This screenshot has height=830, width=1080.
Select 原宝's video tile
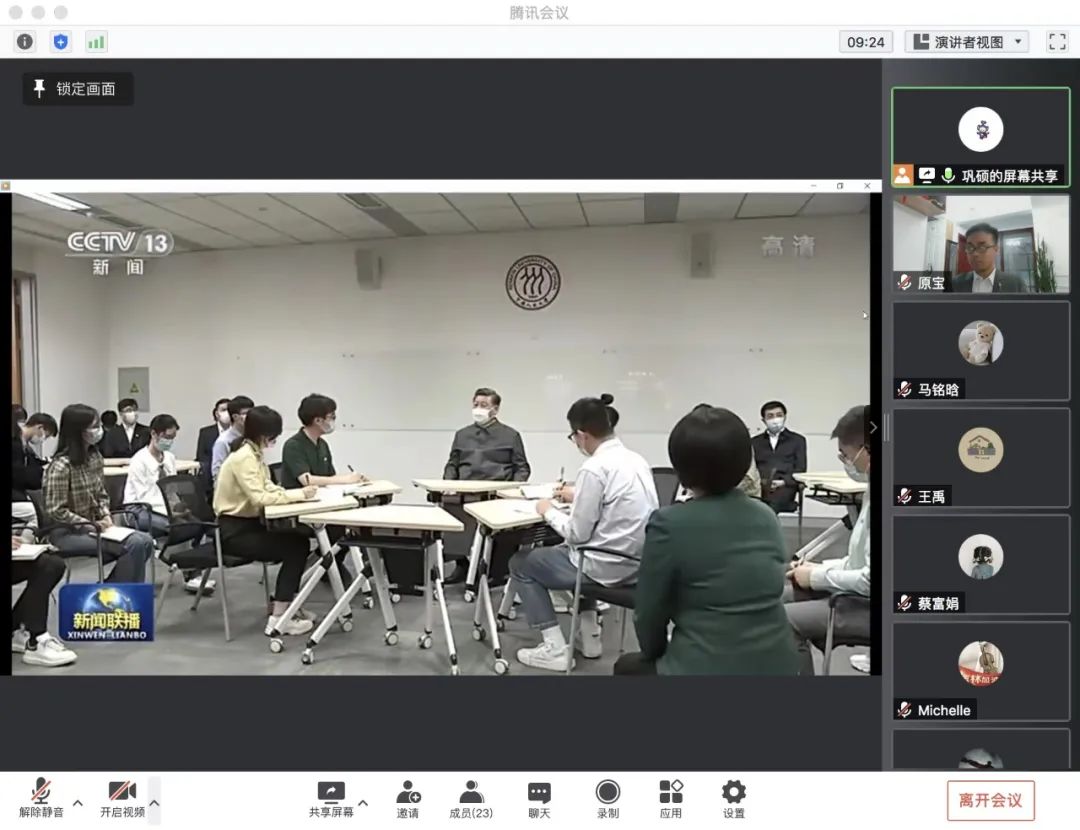click(981, 244)
